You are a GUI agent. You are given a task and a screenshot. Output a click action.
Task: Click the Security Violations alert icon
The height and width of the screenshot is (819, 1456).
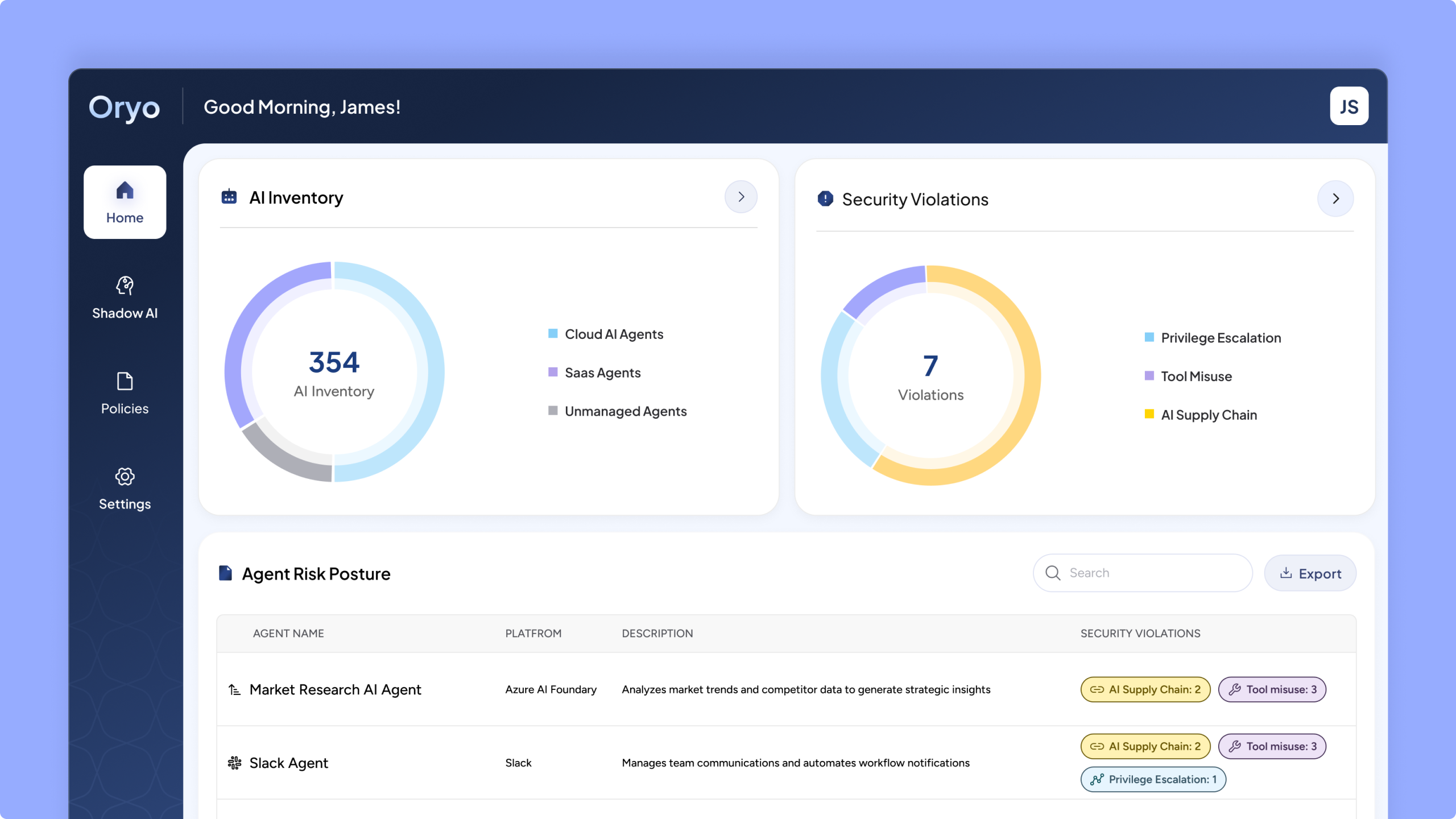click(825, 198)
